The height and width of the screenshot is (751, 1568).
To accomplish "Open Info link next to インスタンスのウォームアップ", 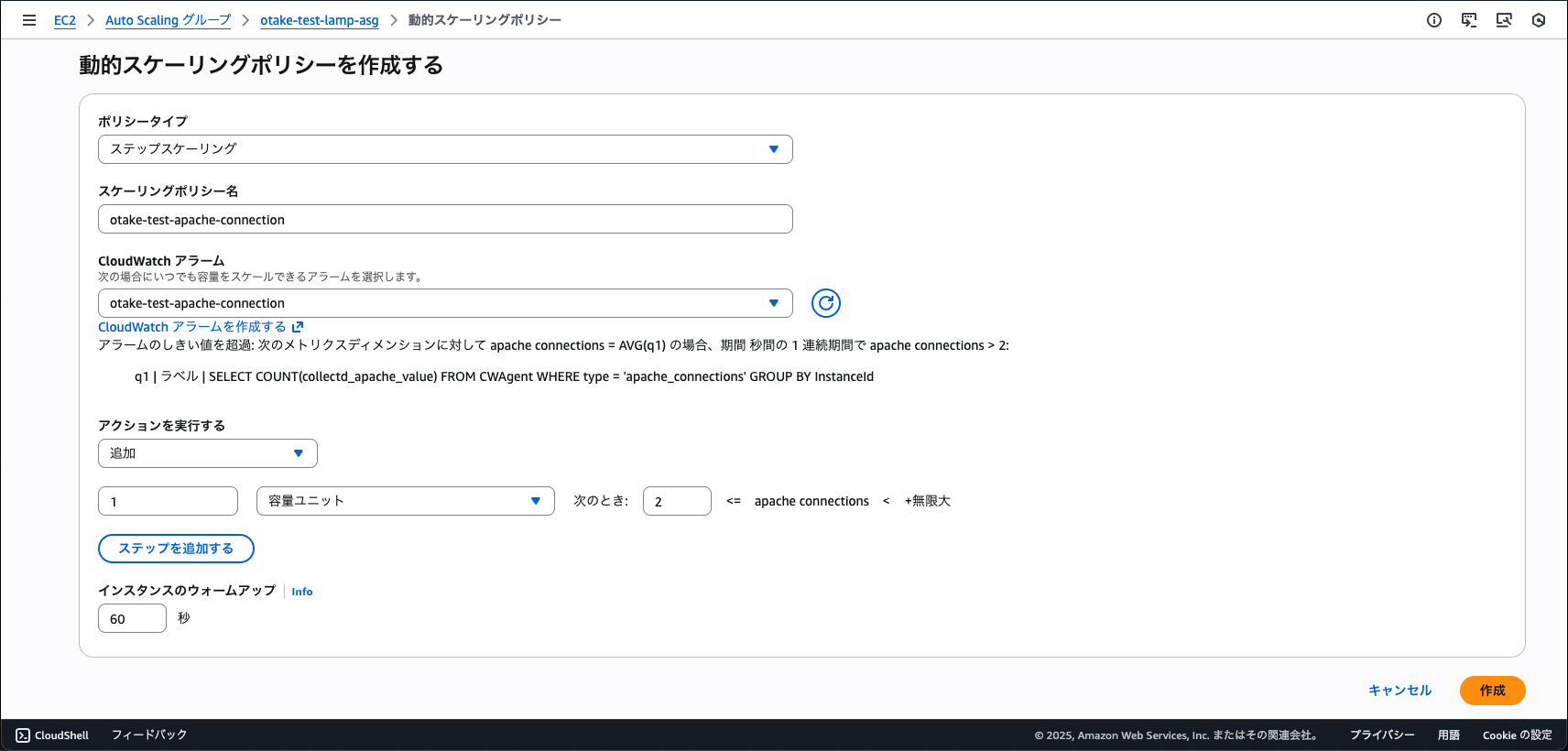I will pos(302,592).
